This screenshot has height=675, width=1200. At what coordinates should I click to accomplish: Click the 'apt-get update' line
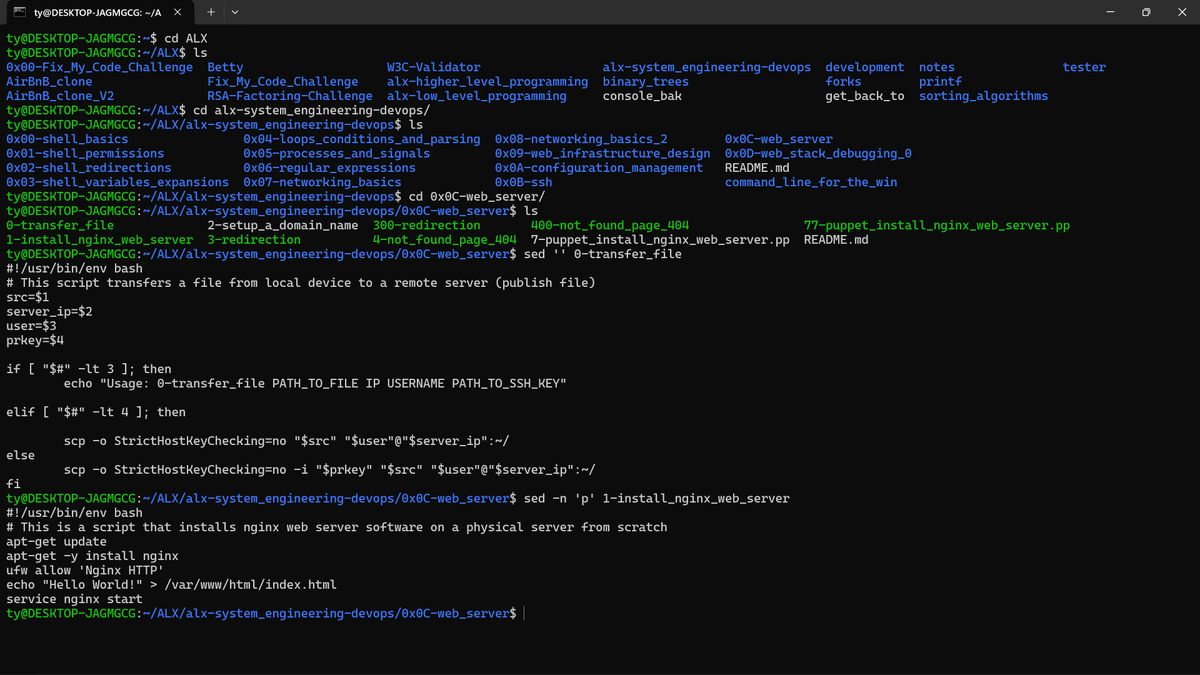[56, 542]
